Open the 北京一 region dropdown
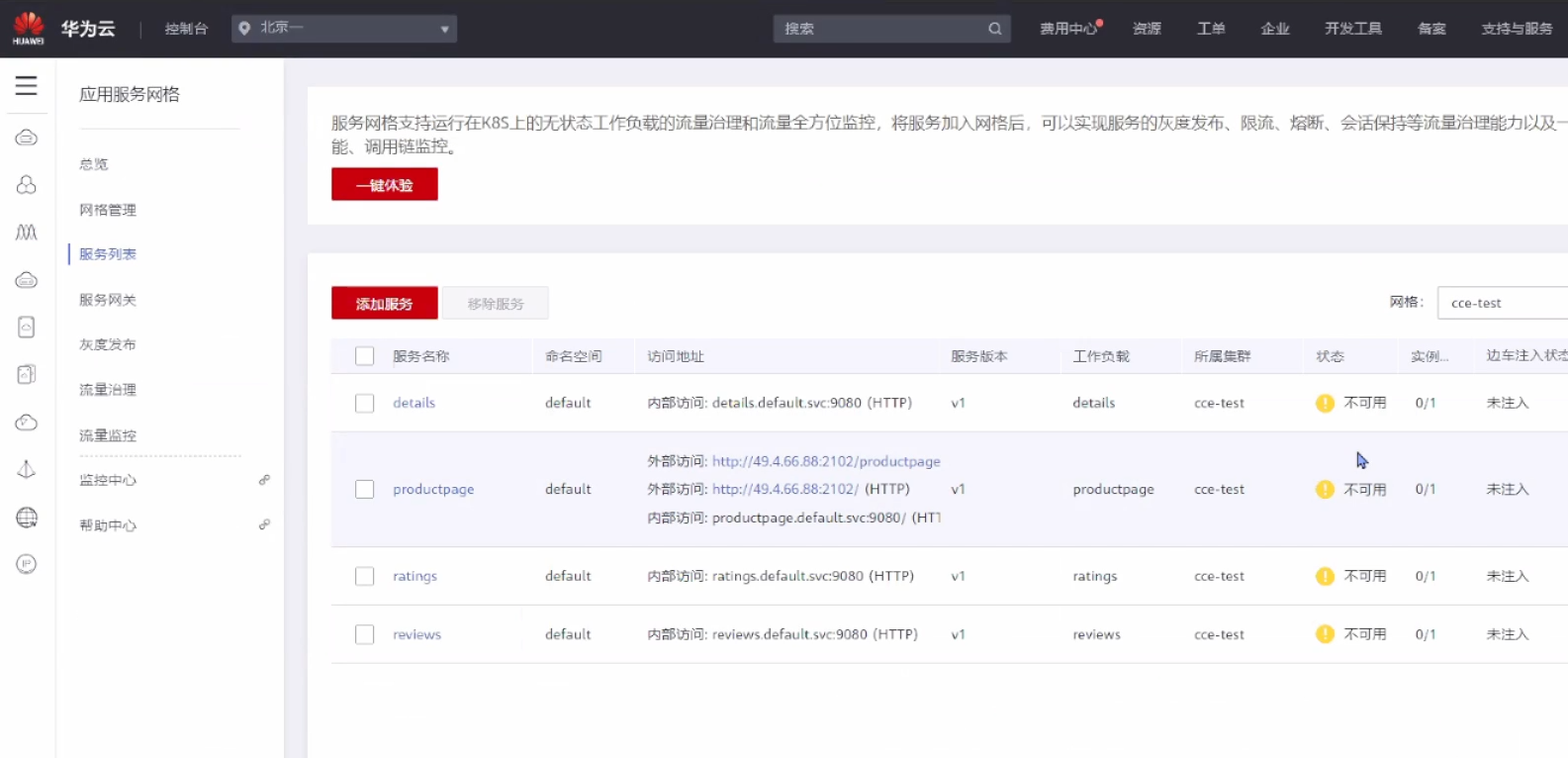This screenshot has width=1568, height=758. click(344, 29)
